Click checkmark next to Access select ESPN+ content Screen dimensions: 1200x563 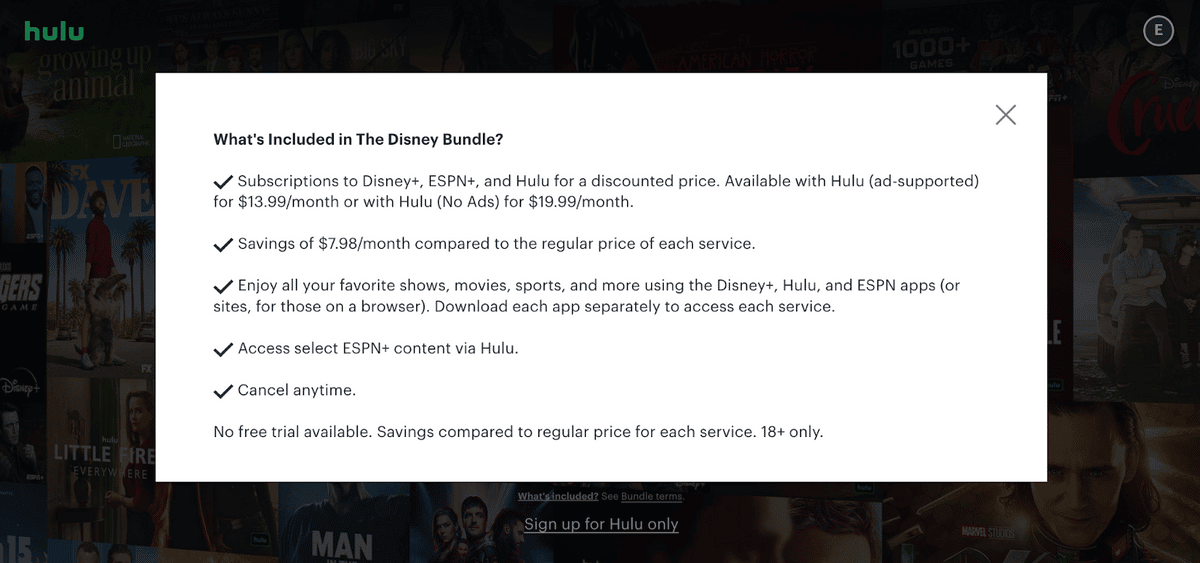coord(223,349)
